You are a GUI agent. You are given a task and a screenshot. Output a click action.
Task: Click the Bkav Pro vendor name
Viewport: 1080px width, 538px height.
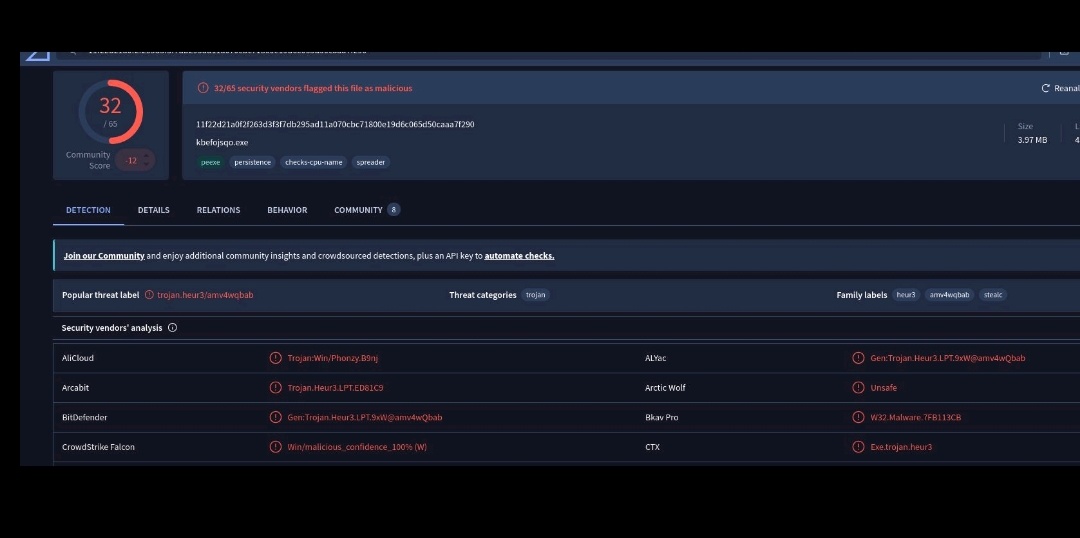(661, 417)
